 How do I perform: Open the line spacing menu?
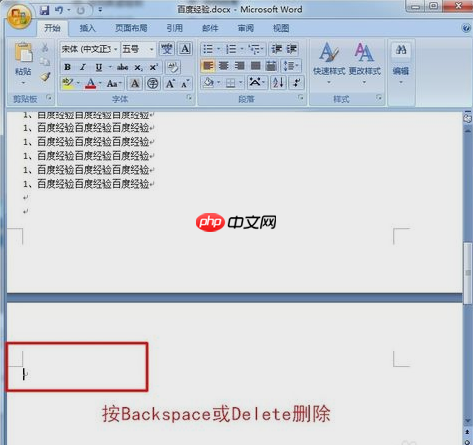tap(291, 66)
